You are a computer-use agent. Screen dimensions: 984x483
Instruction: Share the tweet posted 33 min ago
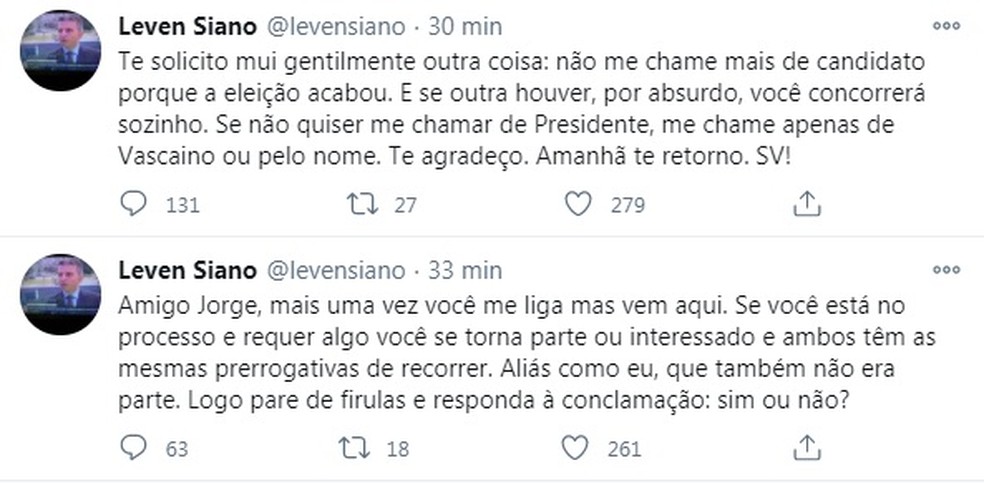tap(806, 448)
